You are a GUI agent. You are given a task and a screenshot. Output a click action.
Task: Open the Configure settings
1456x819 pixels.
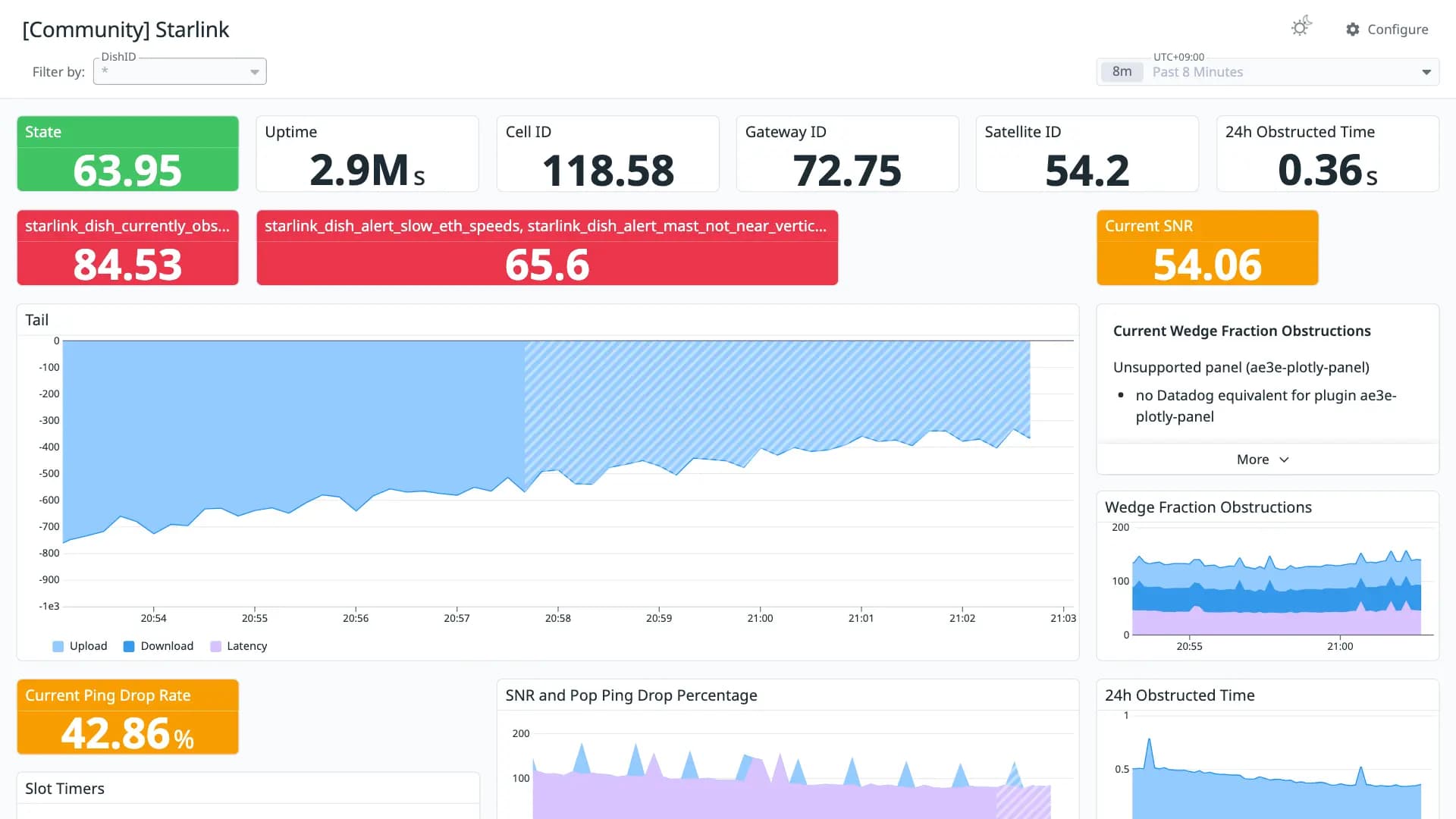coord(1387,30)
